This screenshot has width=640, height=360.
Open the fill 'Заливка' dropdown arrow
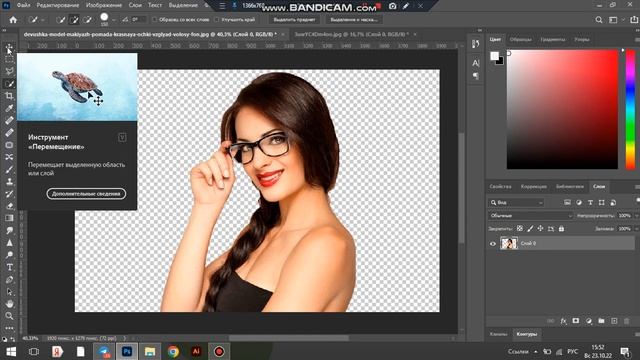pos(636,229)
